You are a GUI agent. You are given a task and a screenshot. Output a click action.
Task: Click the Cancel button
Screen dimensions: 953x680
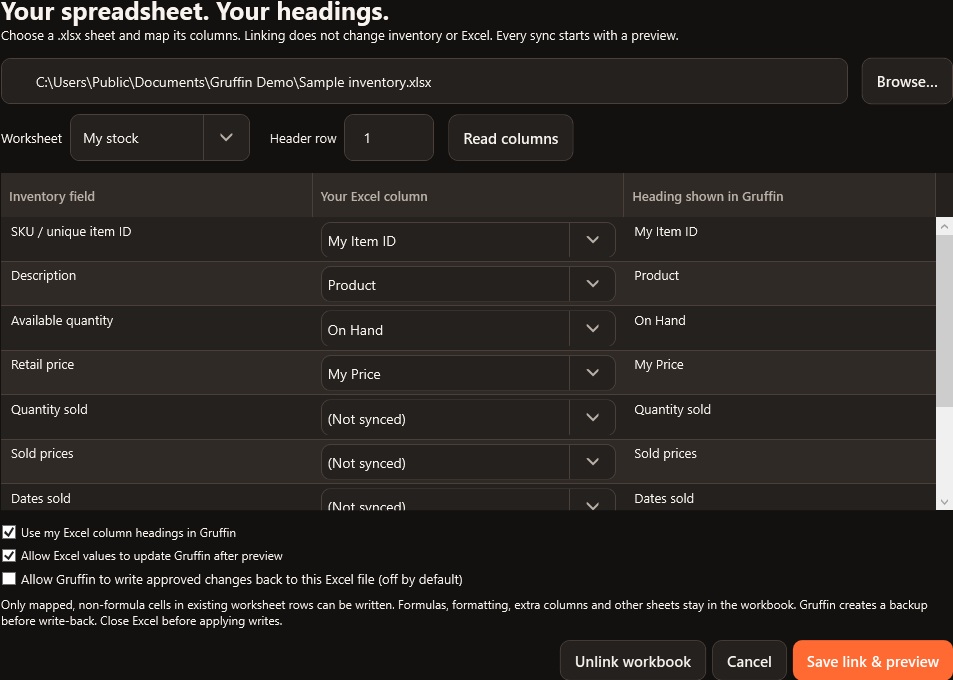coord(749,661)
